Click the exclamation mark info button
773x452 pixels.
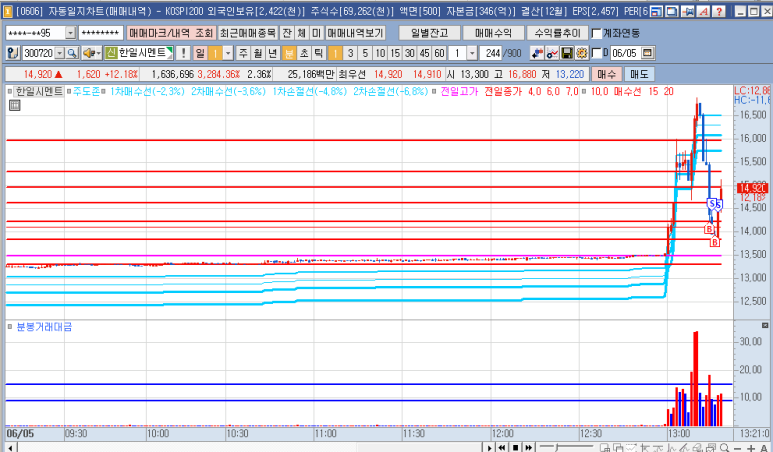tap(183, 53)
